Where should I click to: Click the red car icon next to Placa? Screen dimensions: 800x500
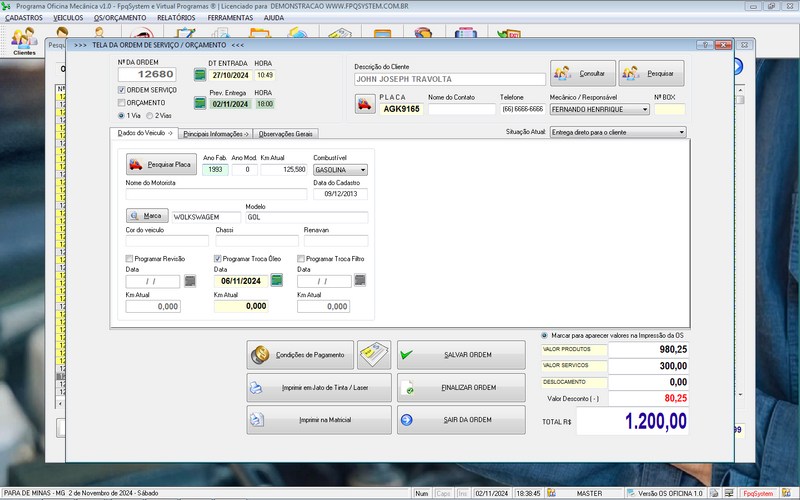click(x=364, y=103)
